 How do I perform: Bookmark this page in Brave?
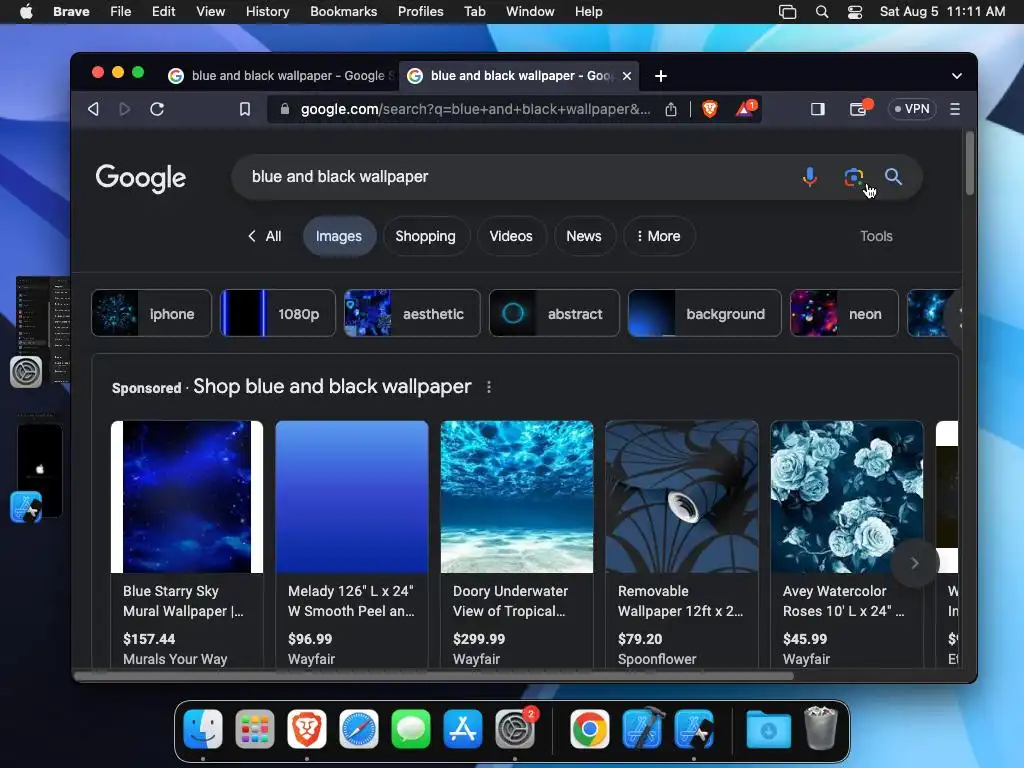coord(245,109)
